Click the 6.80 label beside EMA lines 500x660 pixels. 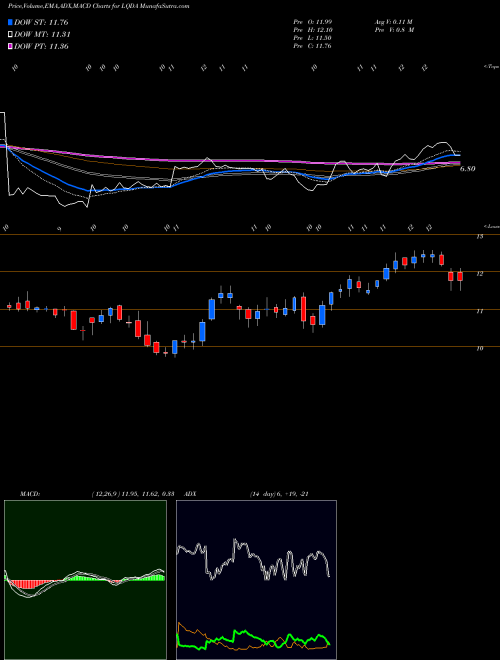tap(468, 169)
